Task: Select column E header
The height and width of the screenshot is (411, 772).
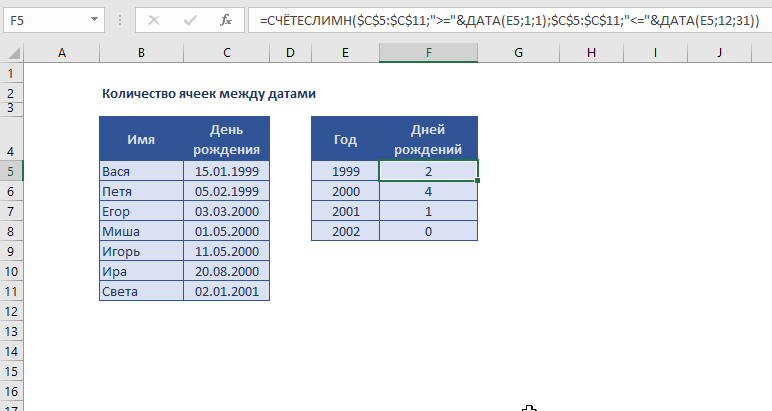Action: click(345, 53)
